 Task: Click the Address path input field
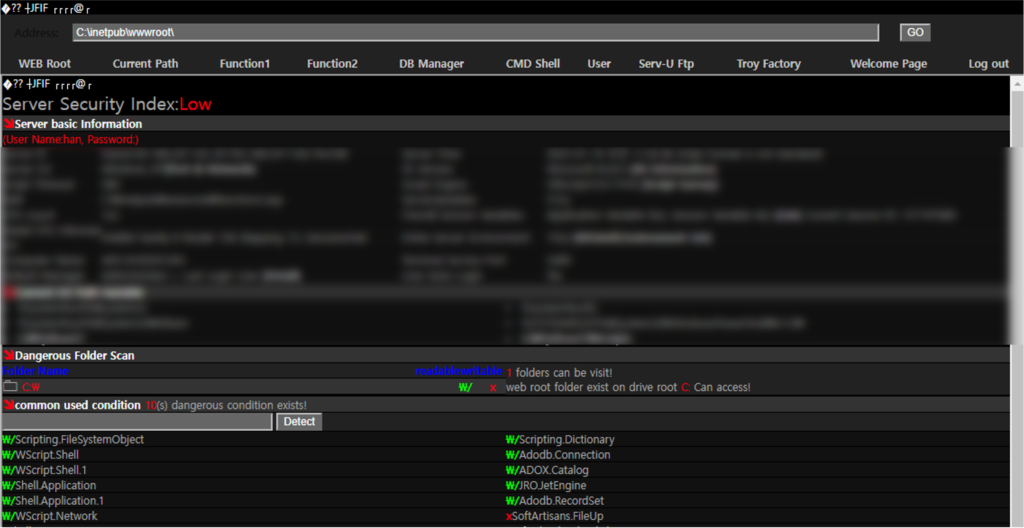tap(475, 33)
